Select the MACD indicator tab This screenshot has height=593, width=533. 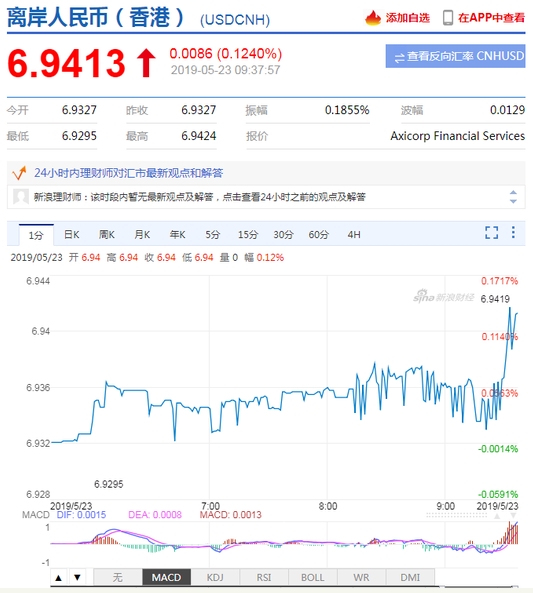[166, 577]
